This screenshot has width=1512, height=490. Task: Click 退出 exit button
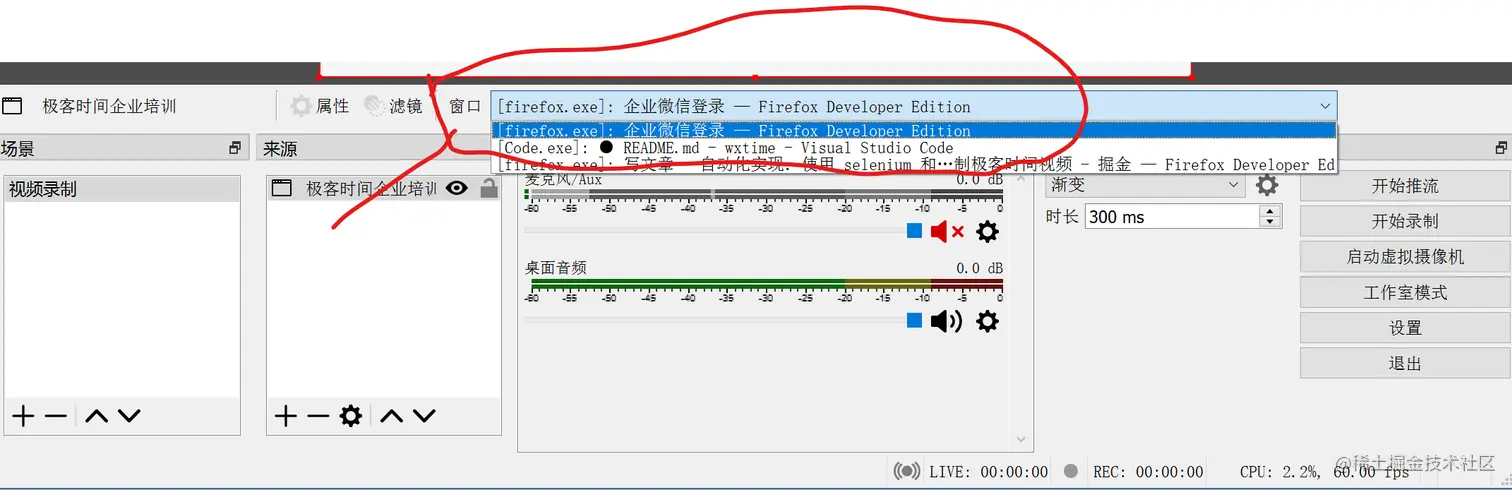point(1404,364)
